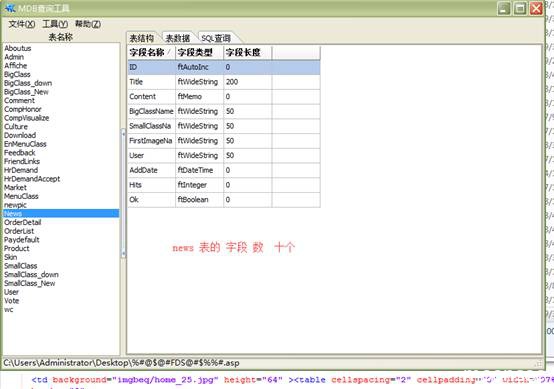
Task: Select the MenuClass table
Action: point(21,196)
